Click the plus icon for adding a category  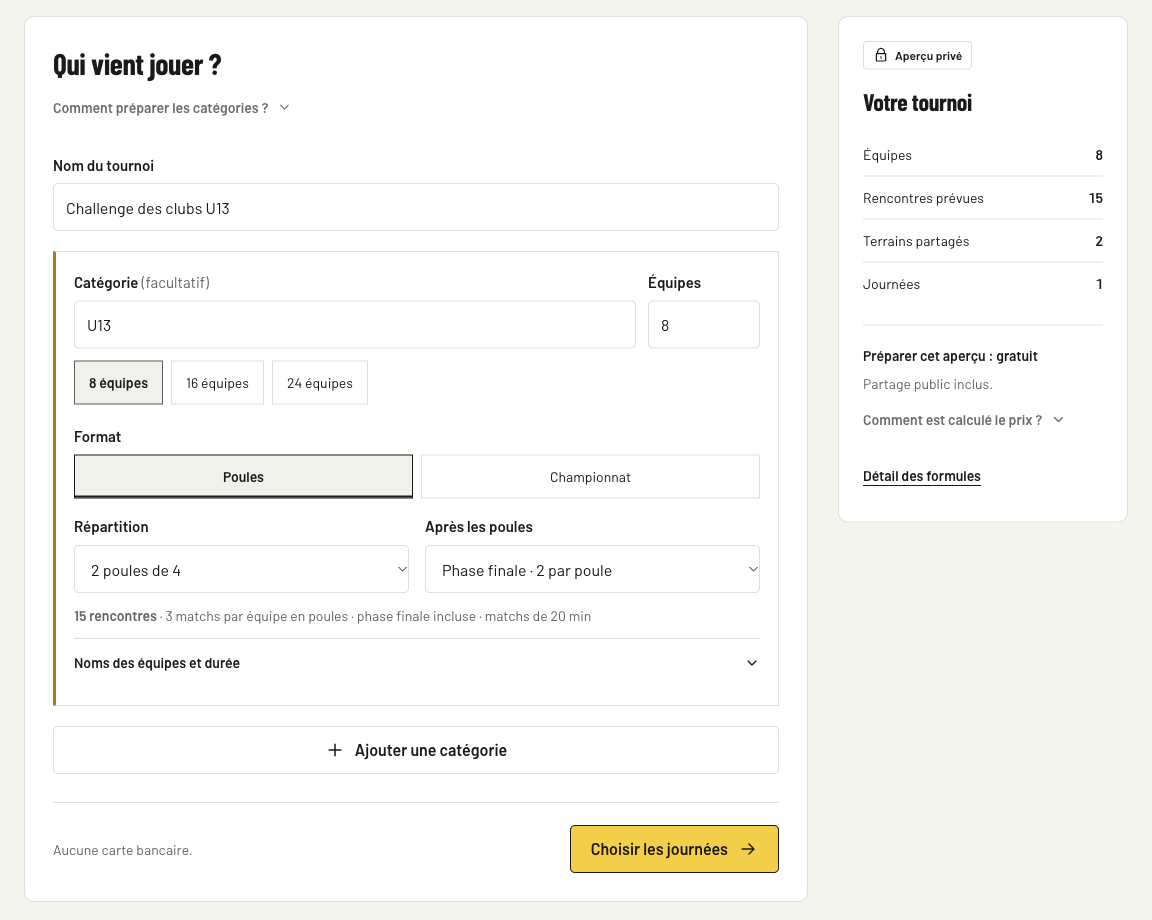point(334,750)
